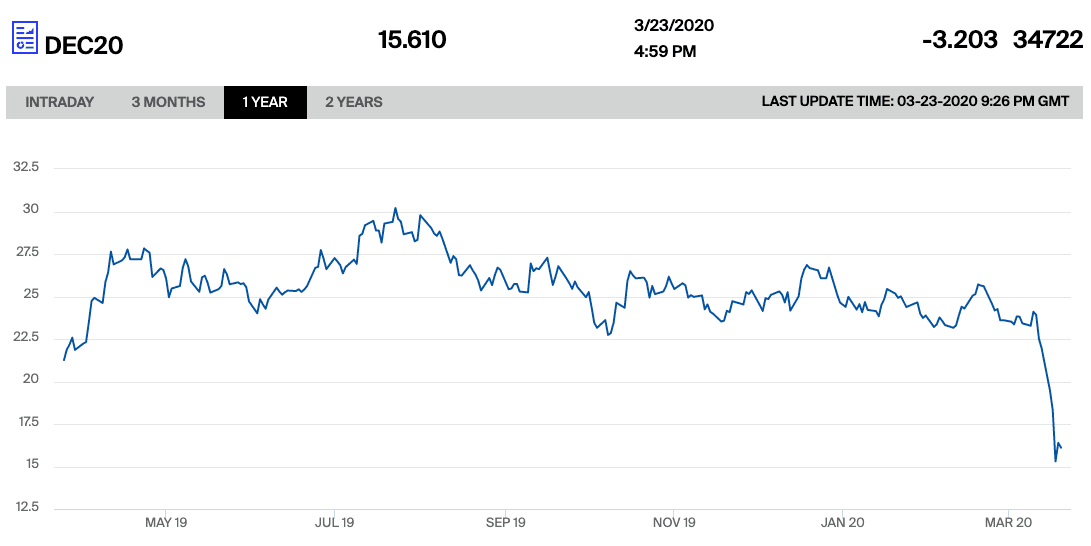The width and height of the screenshot is (1091, 546).
Task: Click the chart line's lowest point near 15
Action: [1055, 461]
